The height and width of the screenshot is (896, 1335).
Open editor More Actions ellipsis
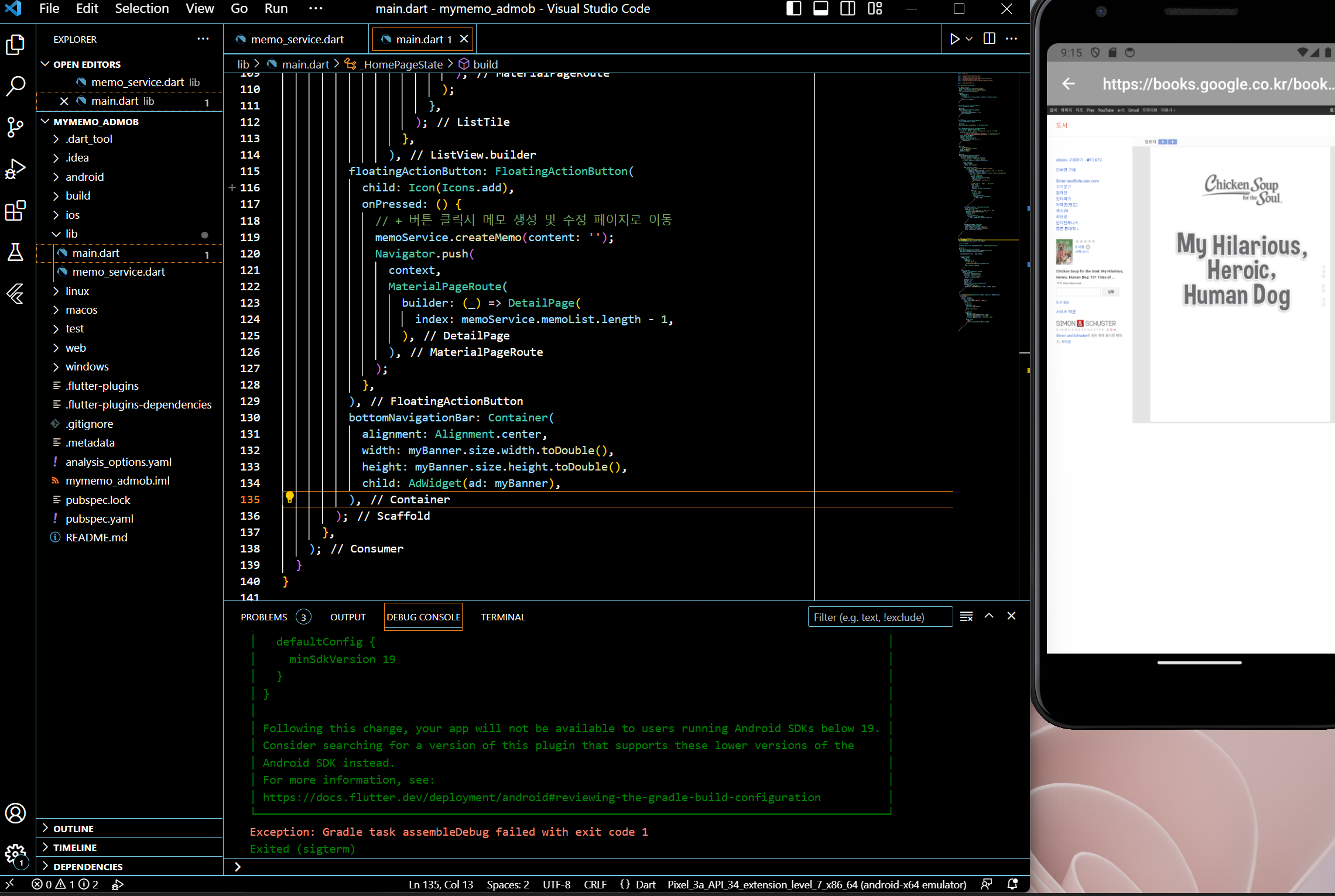pyautogui.click(x=1011, y=39)
